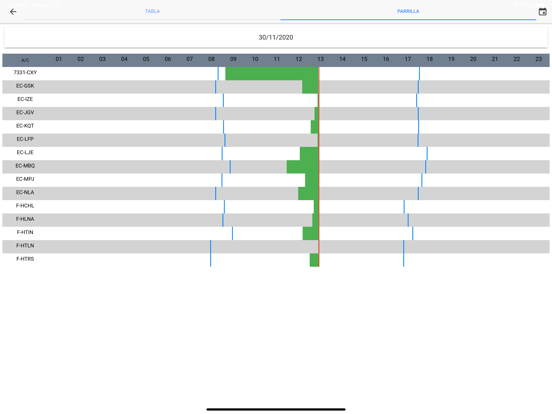
Task: Click the A/C column header
Action: pyautogui.click(x=25, y=60)
